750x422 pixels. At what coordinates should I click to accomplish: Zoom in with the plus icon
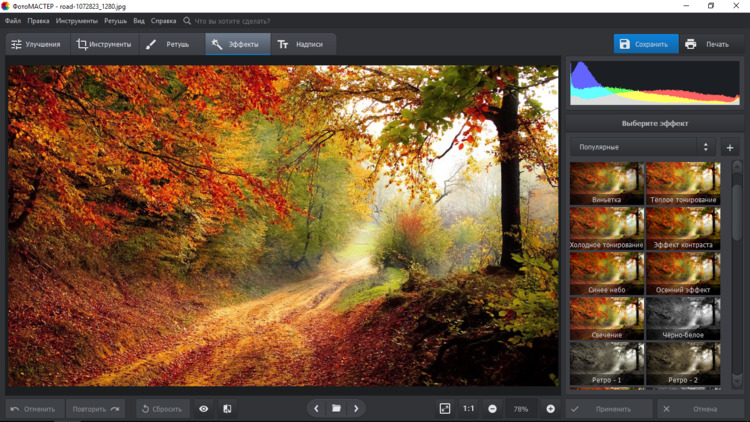[x=550, y=409]
